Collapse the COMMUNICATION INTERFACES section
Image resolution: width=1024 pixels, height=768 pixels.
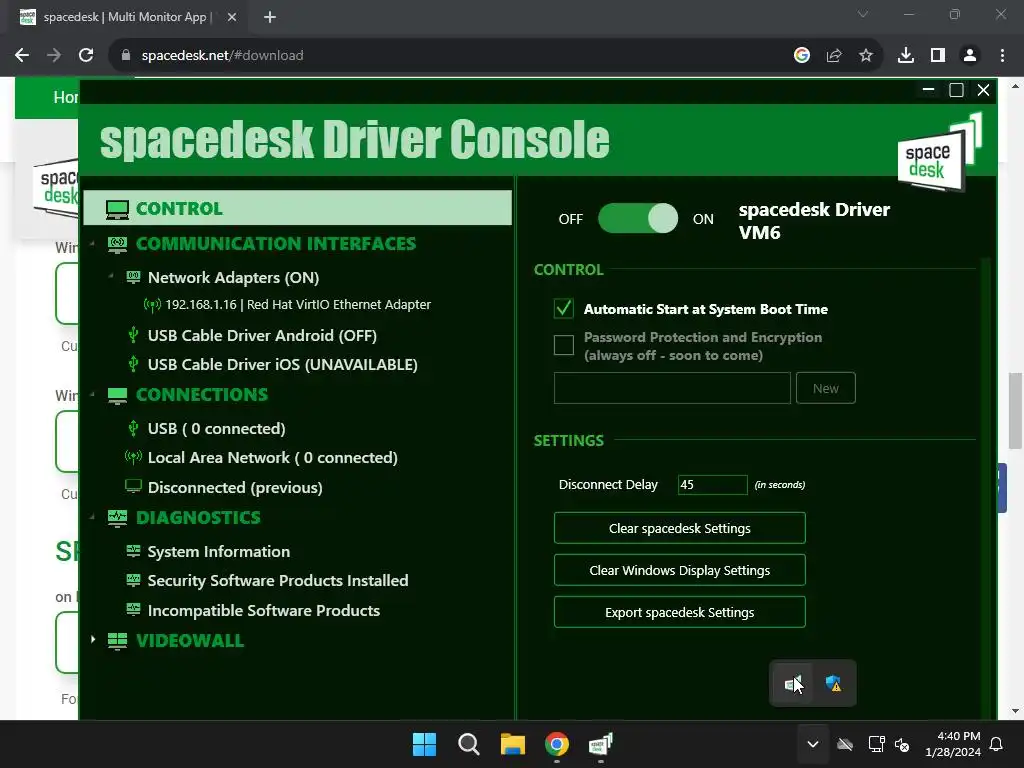[x=92, y=244]
